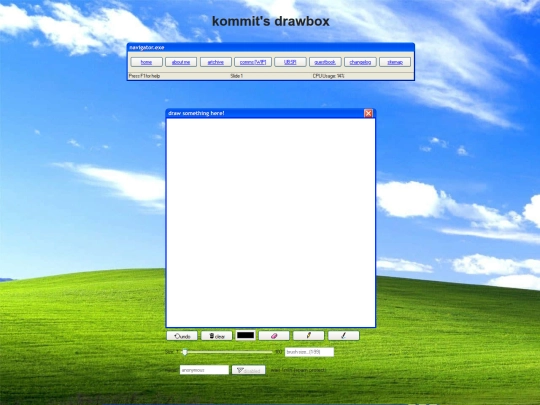540x405 pixels.
Task: Click the brush size slider
Action: 228,352
